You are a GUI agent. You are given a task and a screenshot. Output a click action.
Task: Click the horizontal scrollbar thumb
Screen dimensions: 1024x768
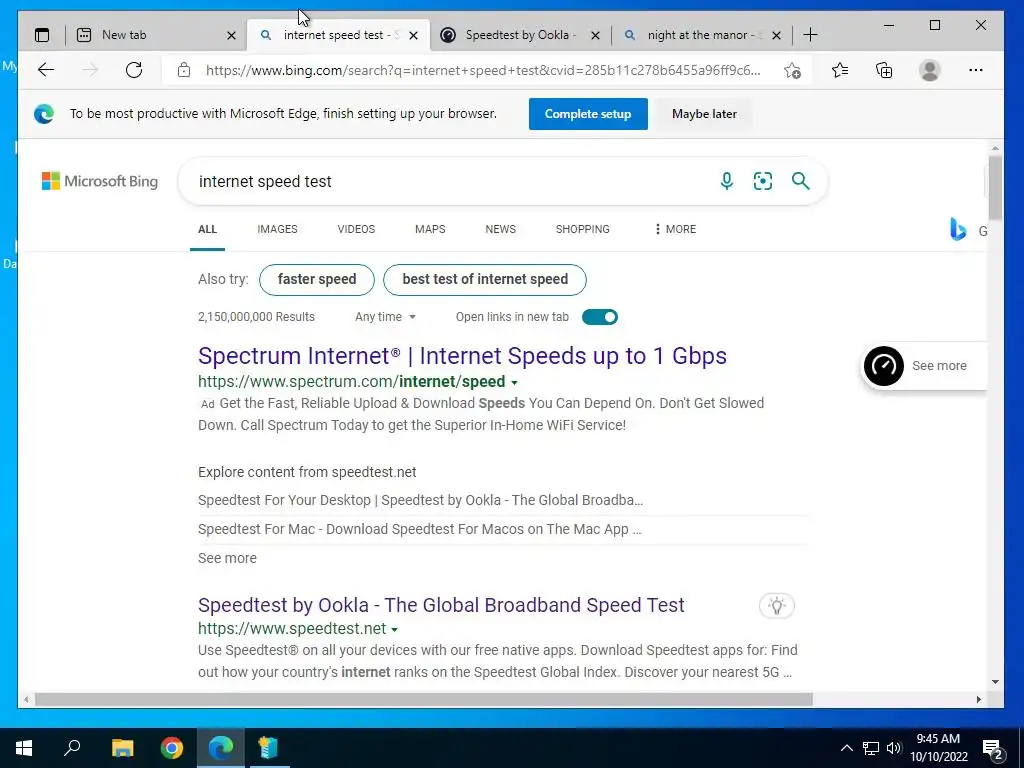pyautogui.click(x=424, y=699)
